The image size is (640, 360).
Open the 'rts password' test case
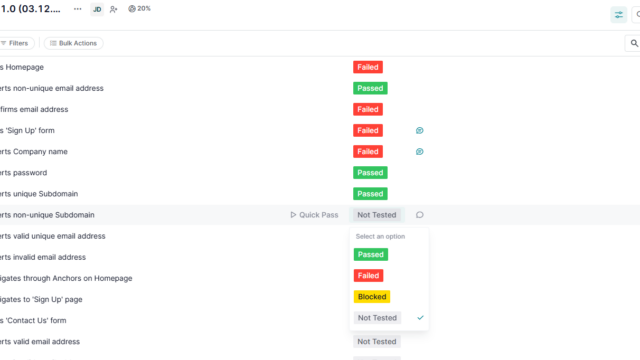coord(24,173)
